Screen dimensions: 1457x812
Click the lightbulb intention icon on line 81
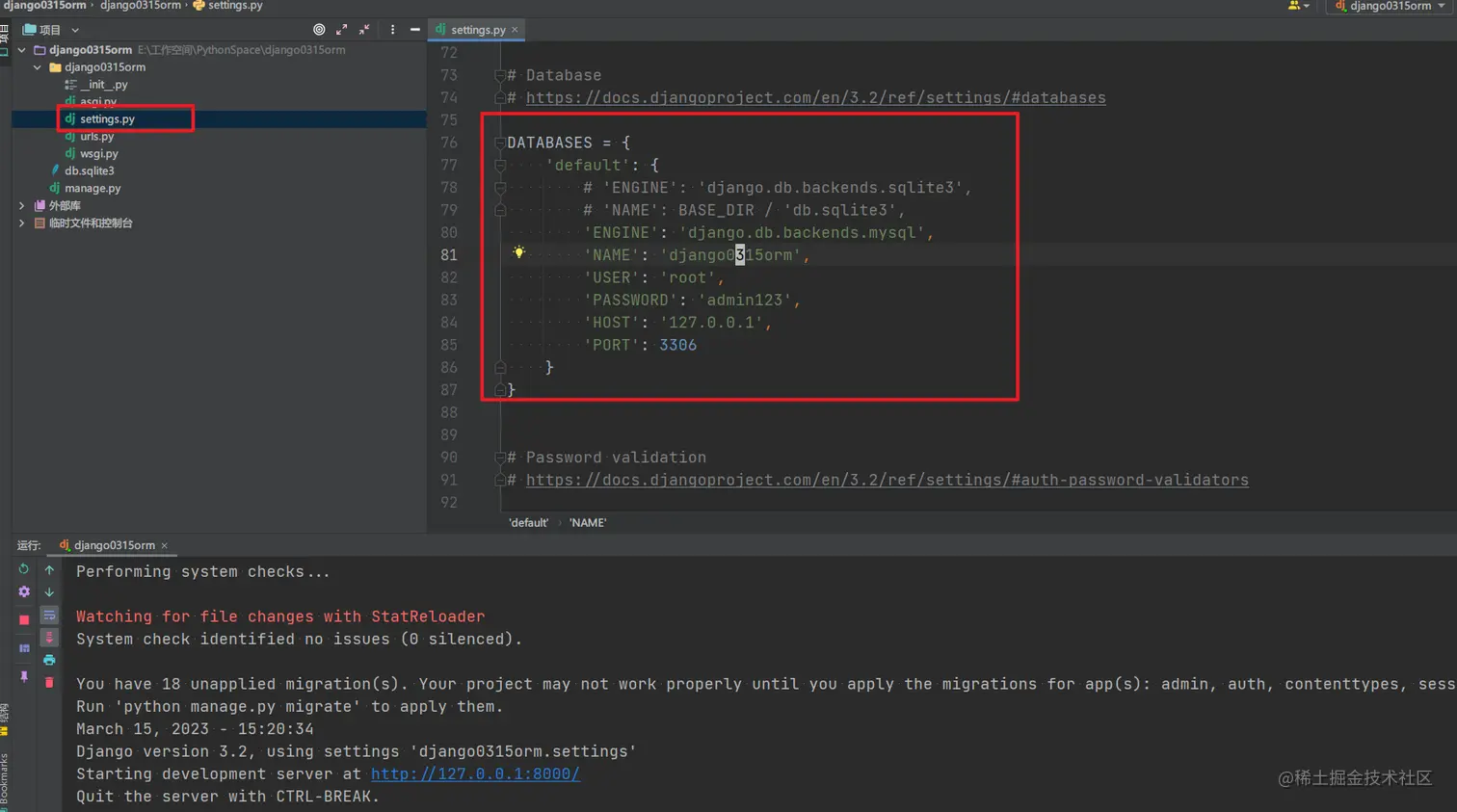pyautogui.click(x=519, y=252)
